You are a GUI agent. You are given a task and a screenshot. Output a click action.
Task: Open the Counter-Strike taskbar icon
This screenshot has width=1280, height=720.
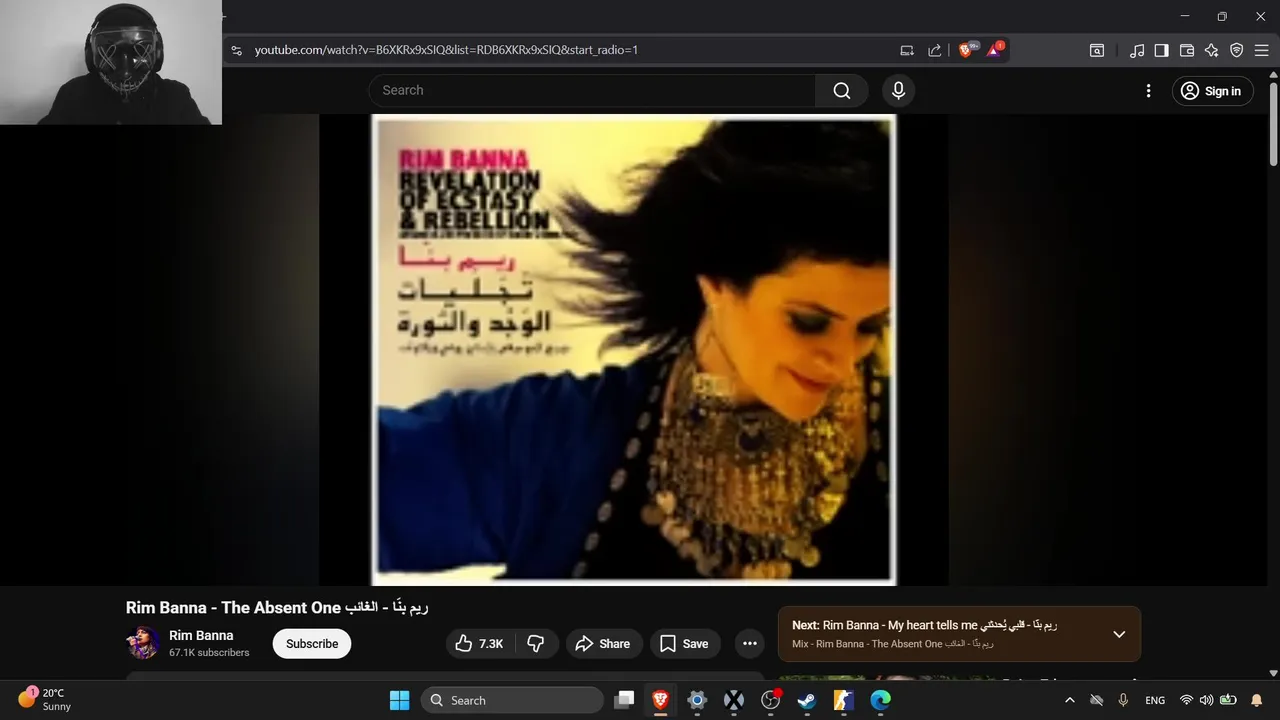point(843,700)
